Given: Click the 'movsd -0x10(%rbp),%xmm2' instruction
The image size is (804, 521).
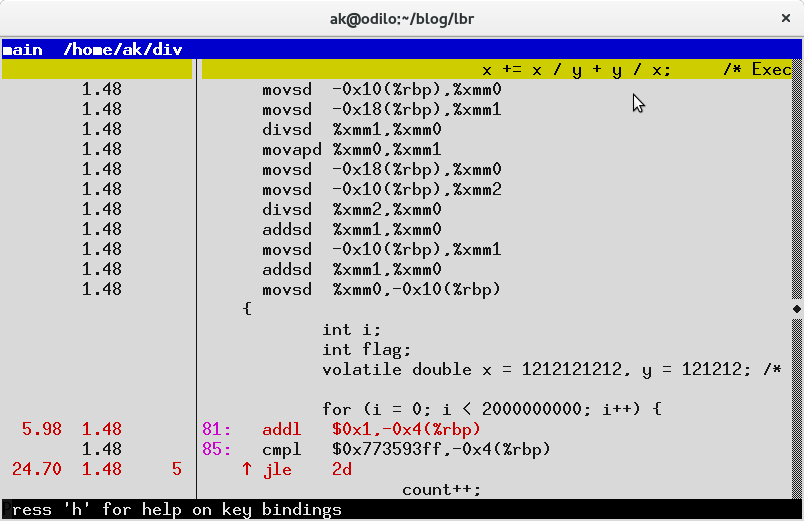Looking at the screenshot, I should (x=381, y=189).
